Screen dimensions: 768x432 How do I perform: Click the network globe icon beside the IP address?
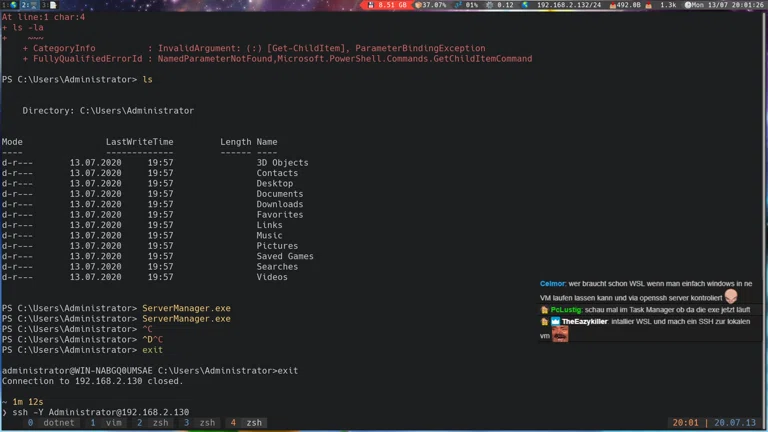[525, 5]
